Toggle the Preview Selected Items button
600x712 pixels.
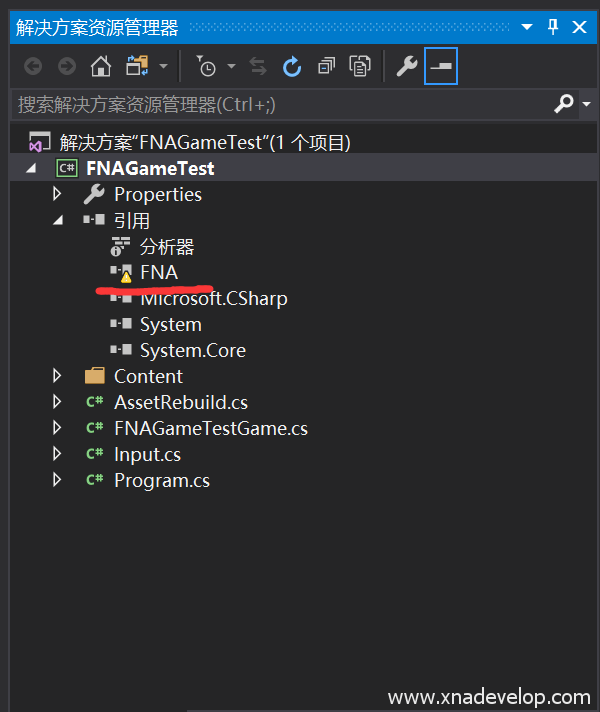click(441, 67)
